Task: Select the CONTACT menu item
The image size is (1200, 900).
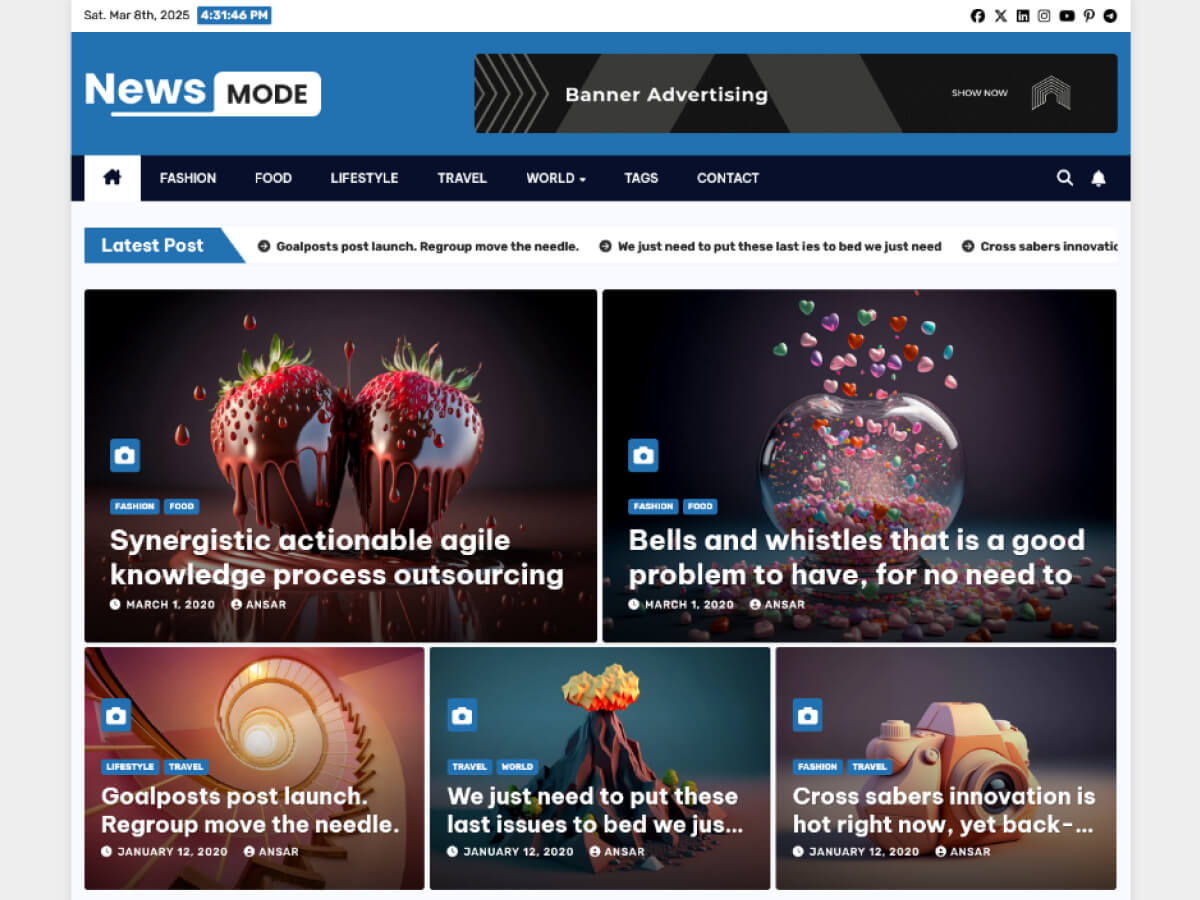Action: 727,178
